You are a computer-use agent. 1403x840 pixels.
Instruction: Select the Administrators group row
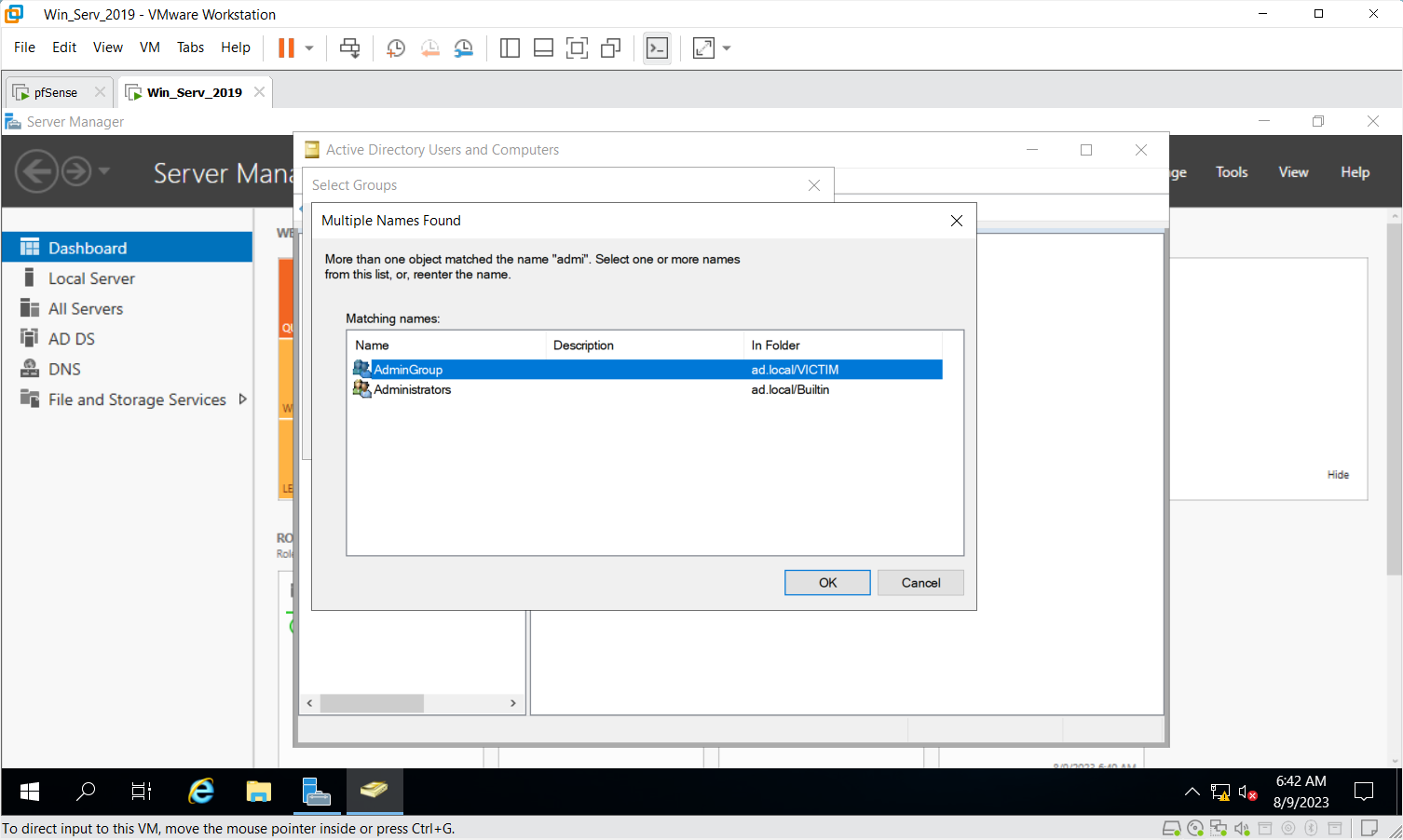pyautogui.click(x=647, y=390)
